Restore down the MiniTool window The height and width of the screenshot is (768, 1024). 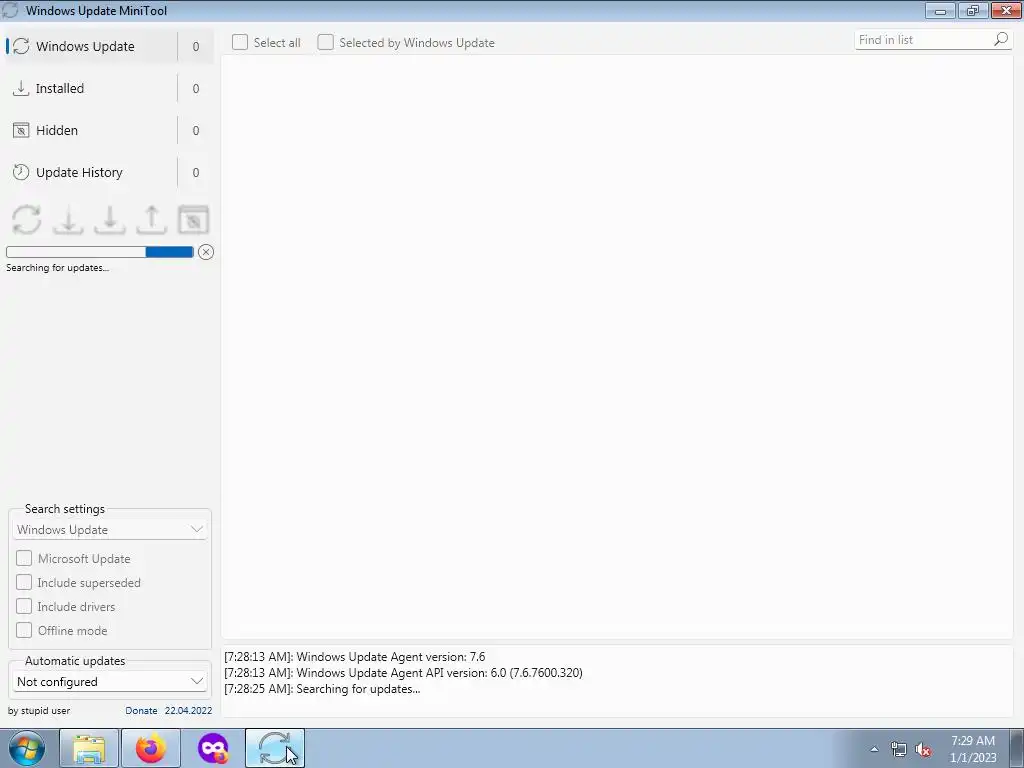pos(973,10)
